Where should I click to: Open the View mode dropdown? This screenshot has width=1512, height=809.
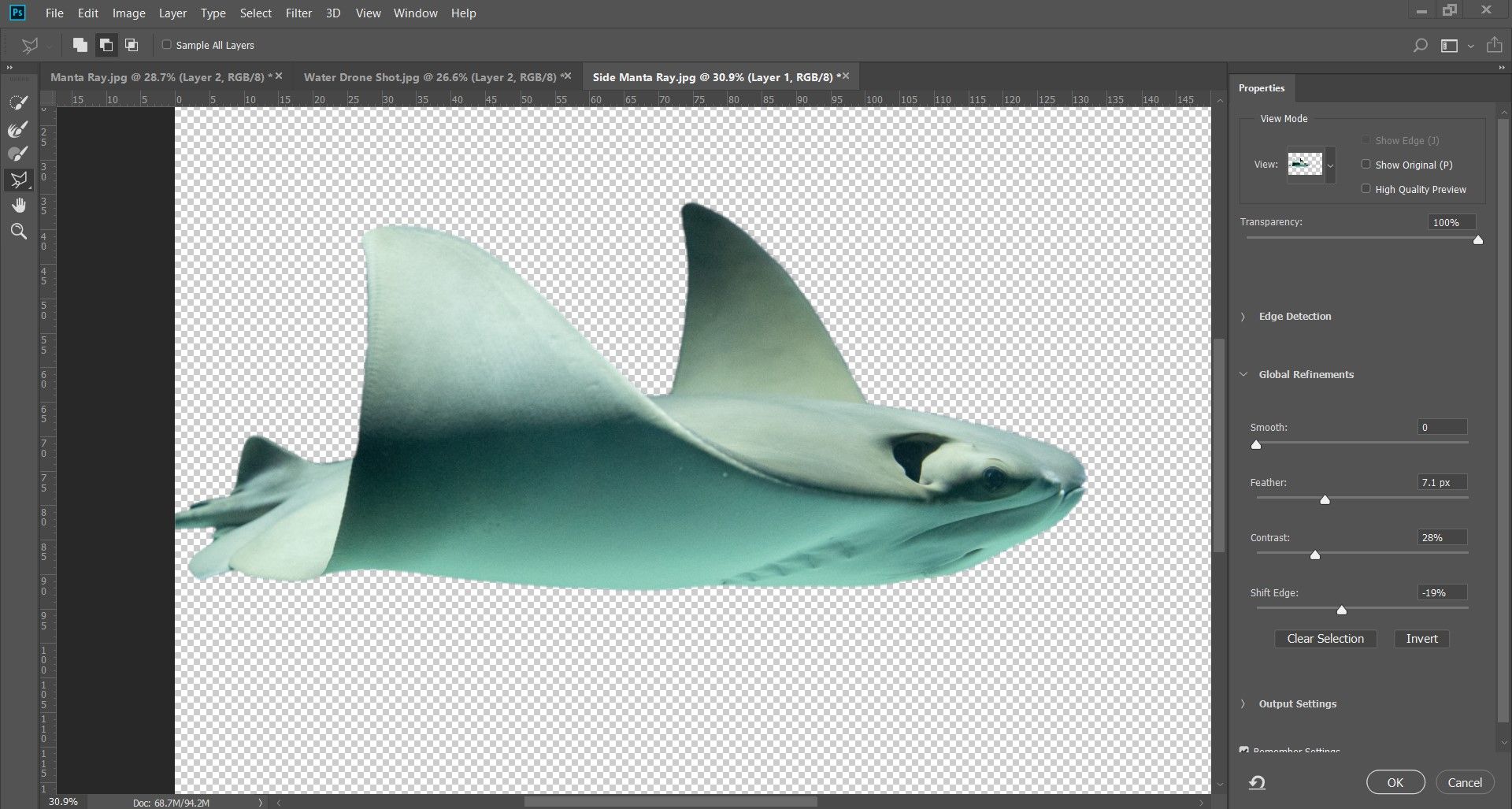(x=1329, y=165)
